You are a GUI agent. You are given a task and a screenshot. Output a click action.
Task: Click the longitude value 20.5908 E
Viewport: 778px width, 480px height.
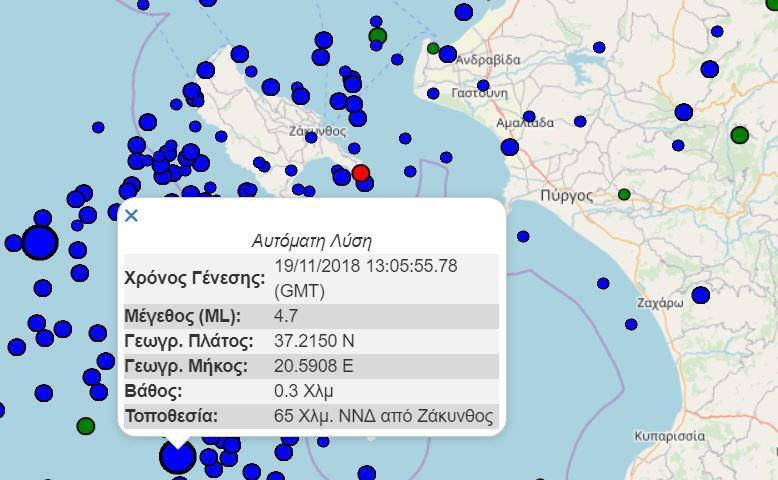coord(313,366)
